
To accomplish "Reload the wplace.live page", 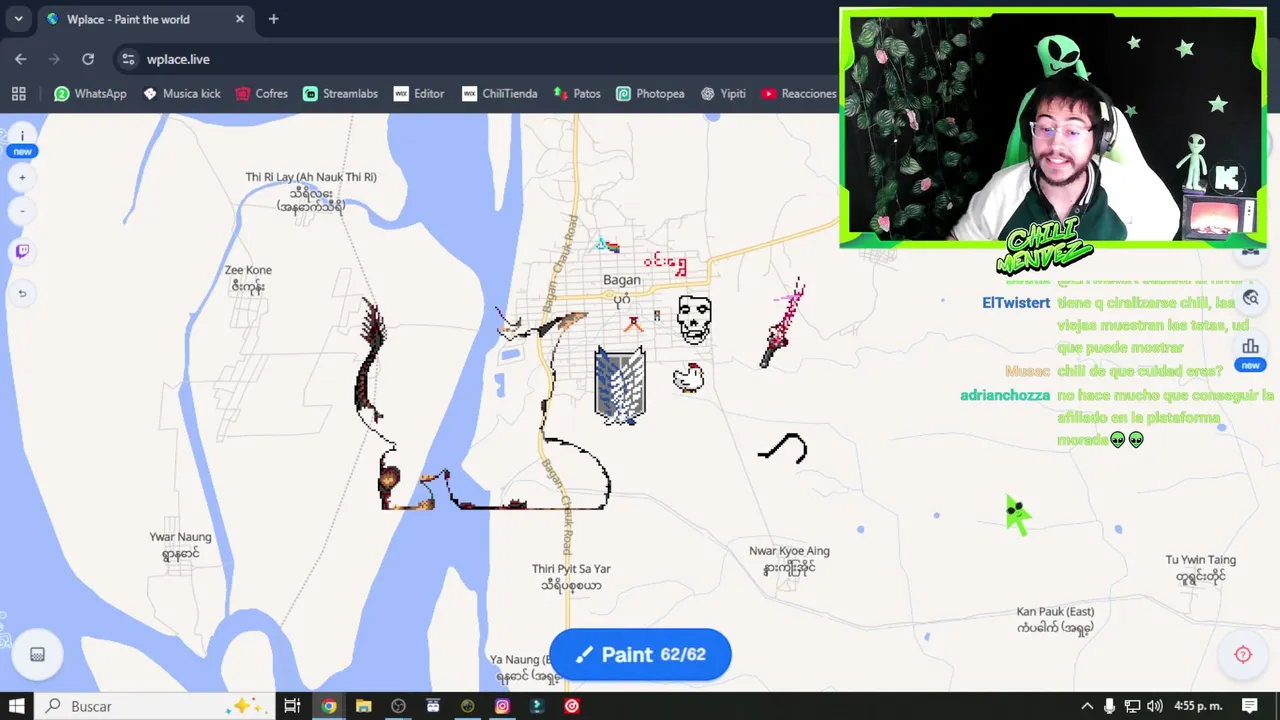I will click(88, 59).
